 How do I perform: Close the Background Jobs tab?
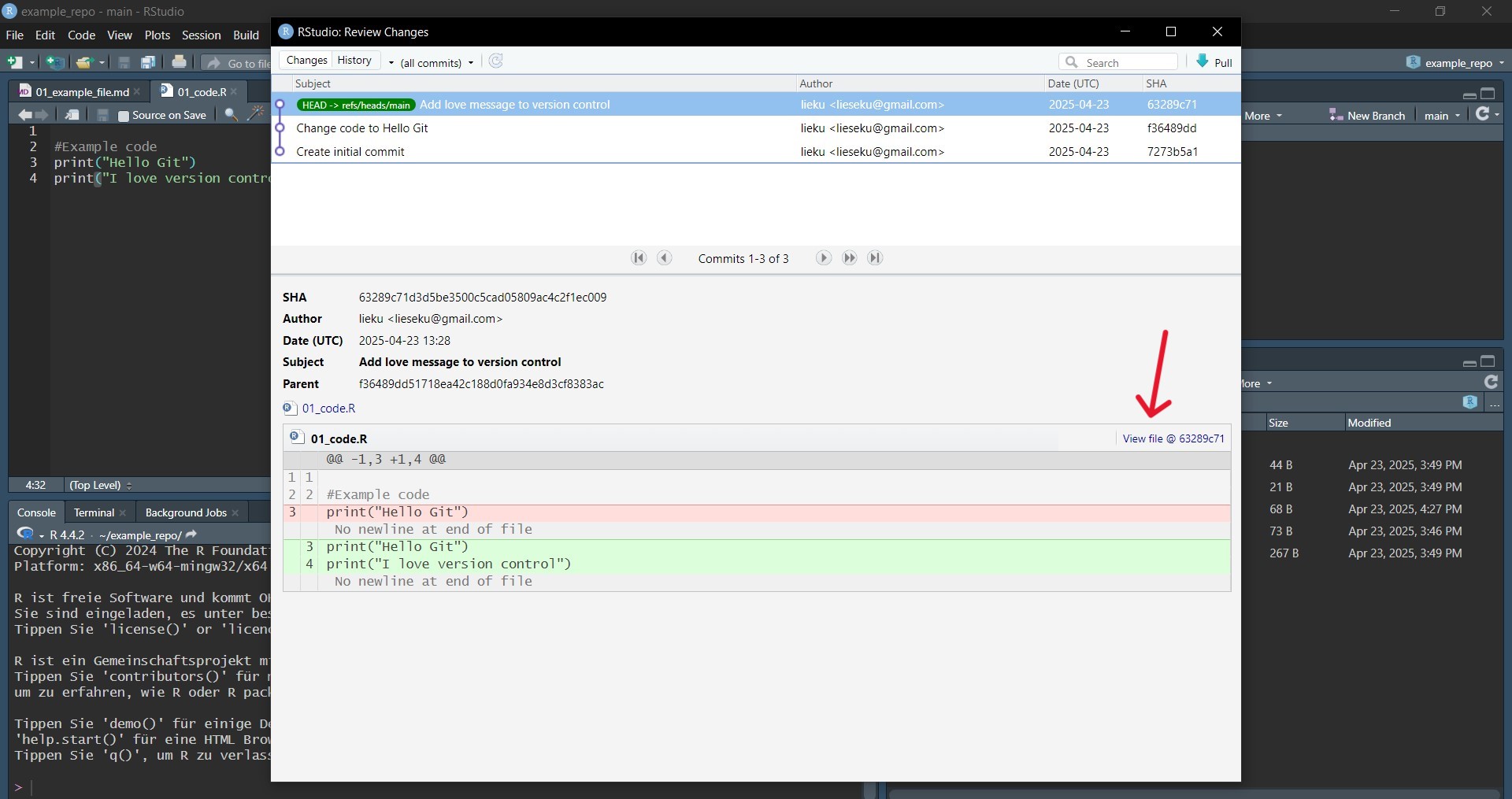tap(235, 513)
